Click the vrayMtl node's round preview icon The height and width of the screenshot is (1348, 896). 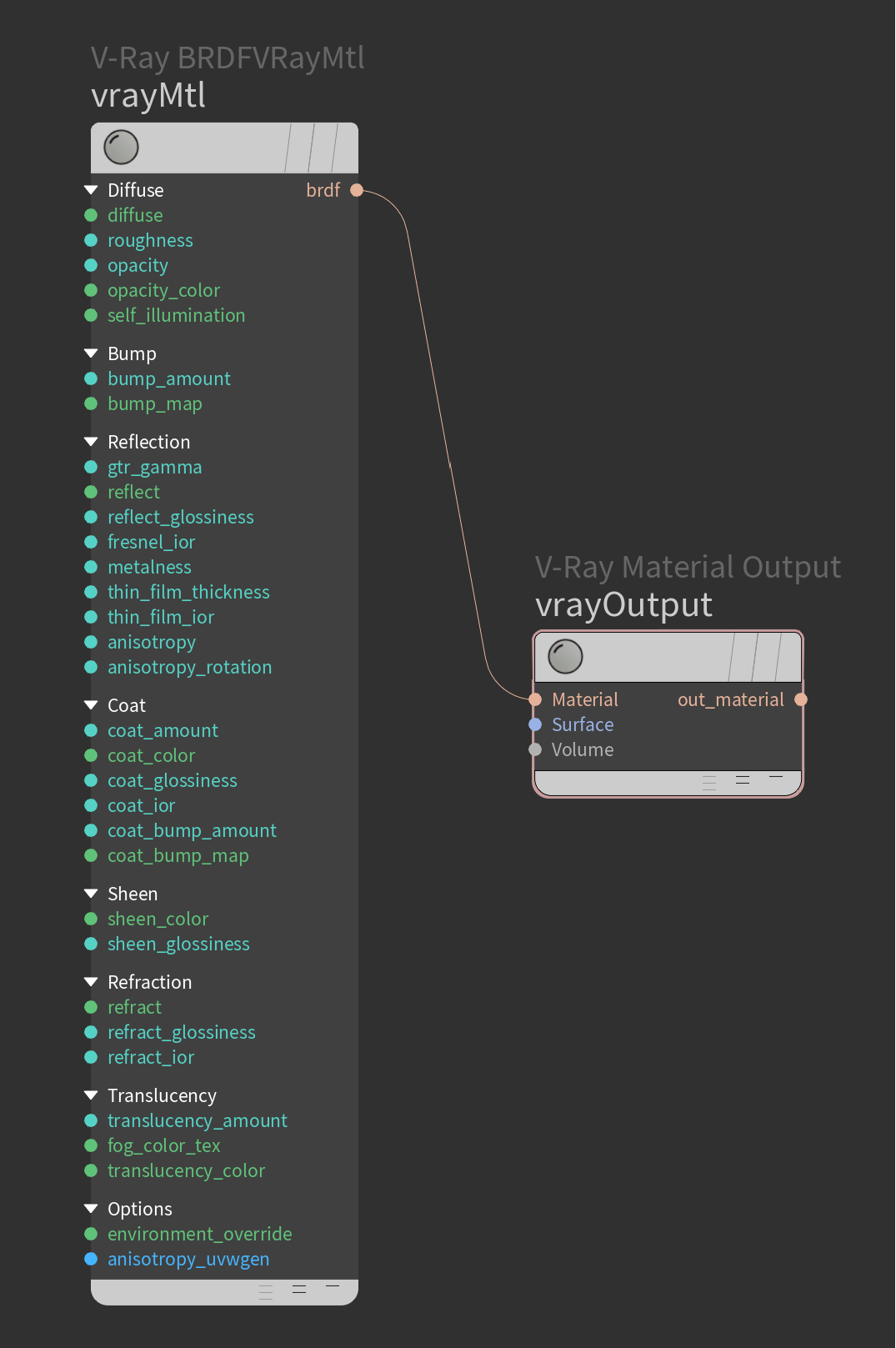pos(121,148)
